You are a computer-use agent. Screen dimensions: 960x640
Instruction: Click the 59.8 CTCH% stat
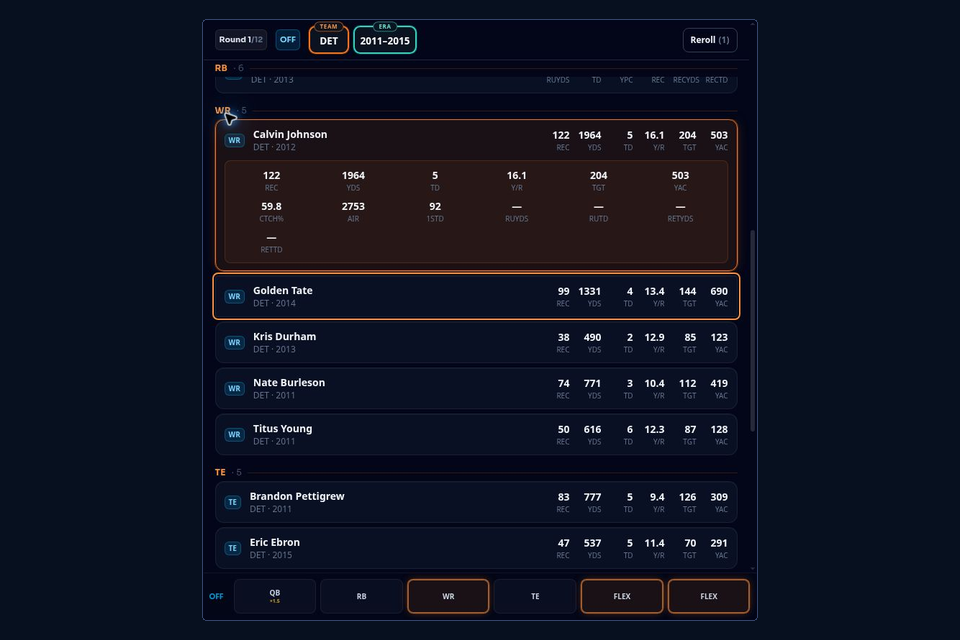271,211
